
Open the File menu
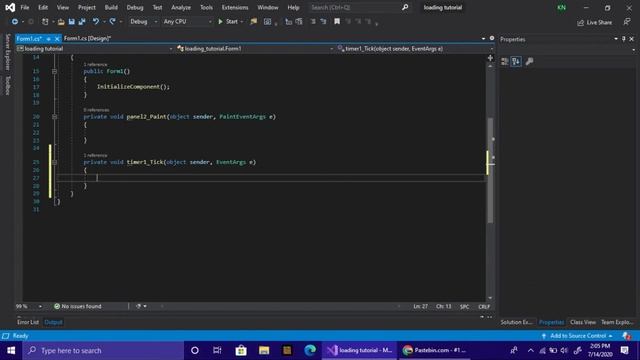pos(24,7)
